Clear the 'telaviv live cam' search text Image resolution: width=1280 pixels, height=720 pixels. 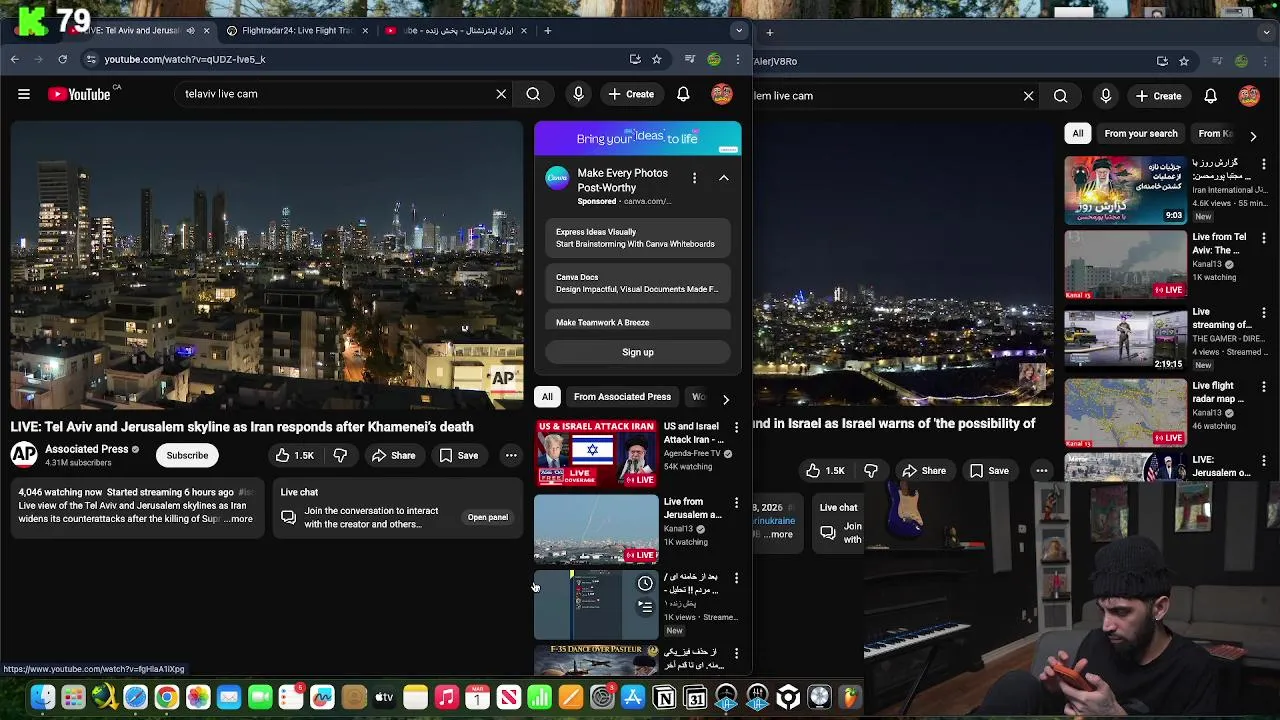click(501, 94)
